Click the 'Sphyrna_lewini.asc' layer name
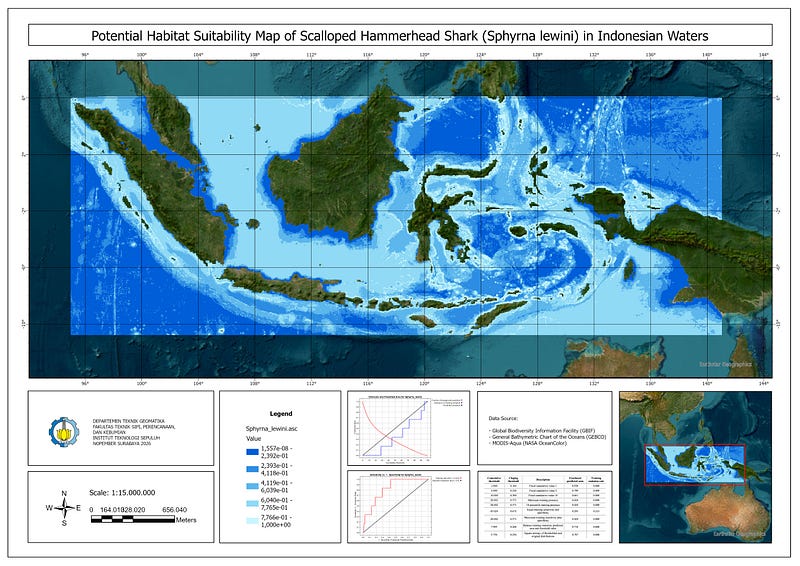The height and width of the screenshot is (566, 800). (x=271, y=429)
